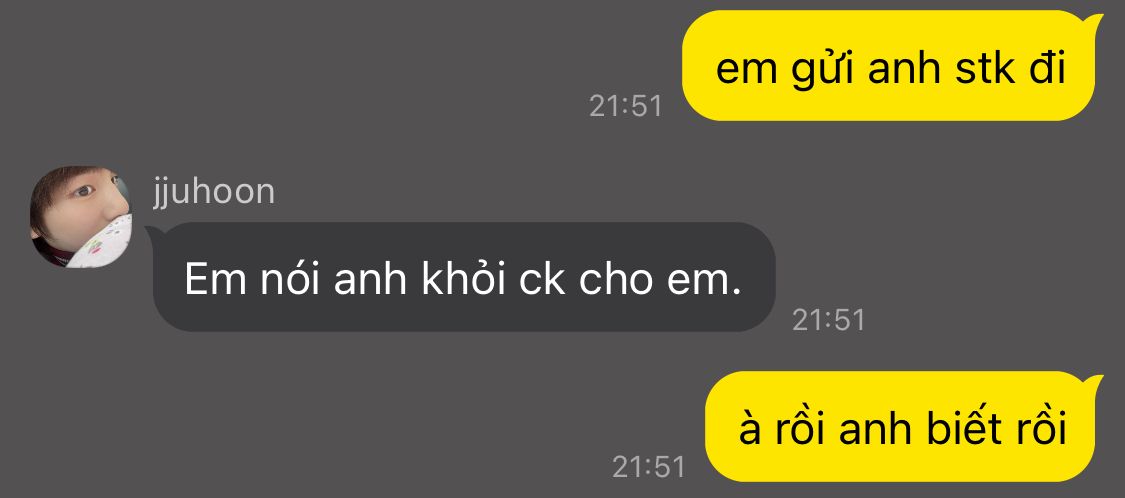Click the 21:51 timestamp beside 'à rồi anh biết rồi'
The width and height of the screenshot is (1125, 498).
pyautogui.click(x=649, y=467)
